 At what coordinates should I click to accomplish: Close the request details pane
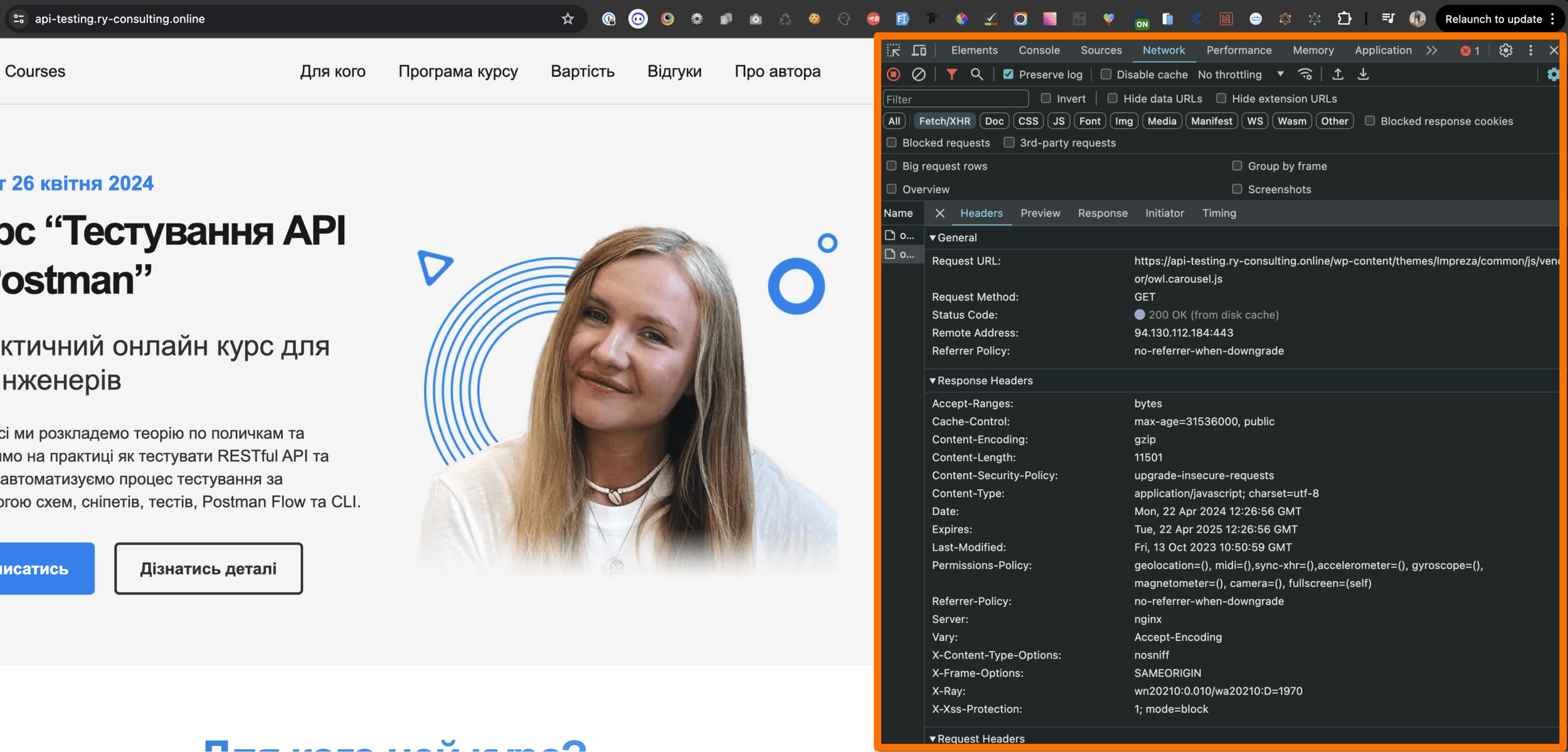(x=940, y=213)
